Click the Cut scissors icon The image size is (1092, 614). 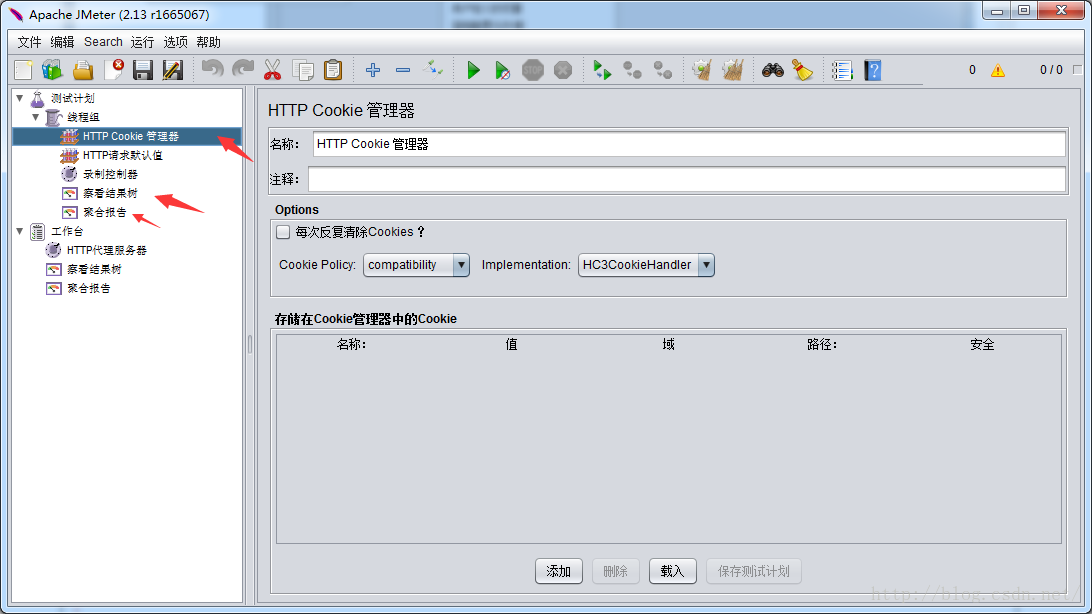click(x=272, y=70)
